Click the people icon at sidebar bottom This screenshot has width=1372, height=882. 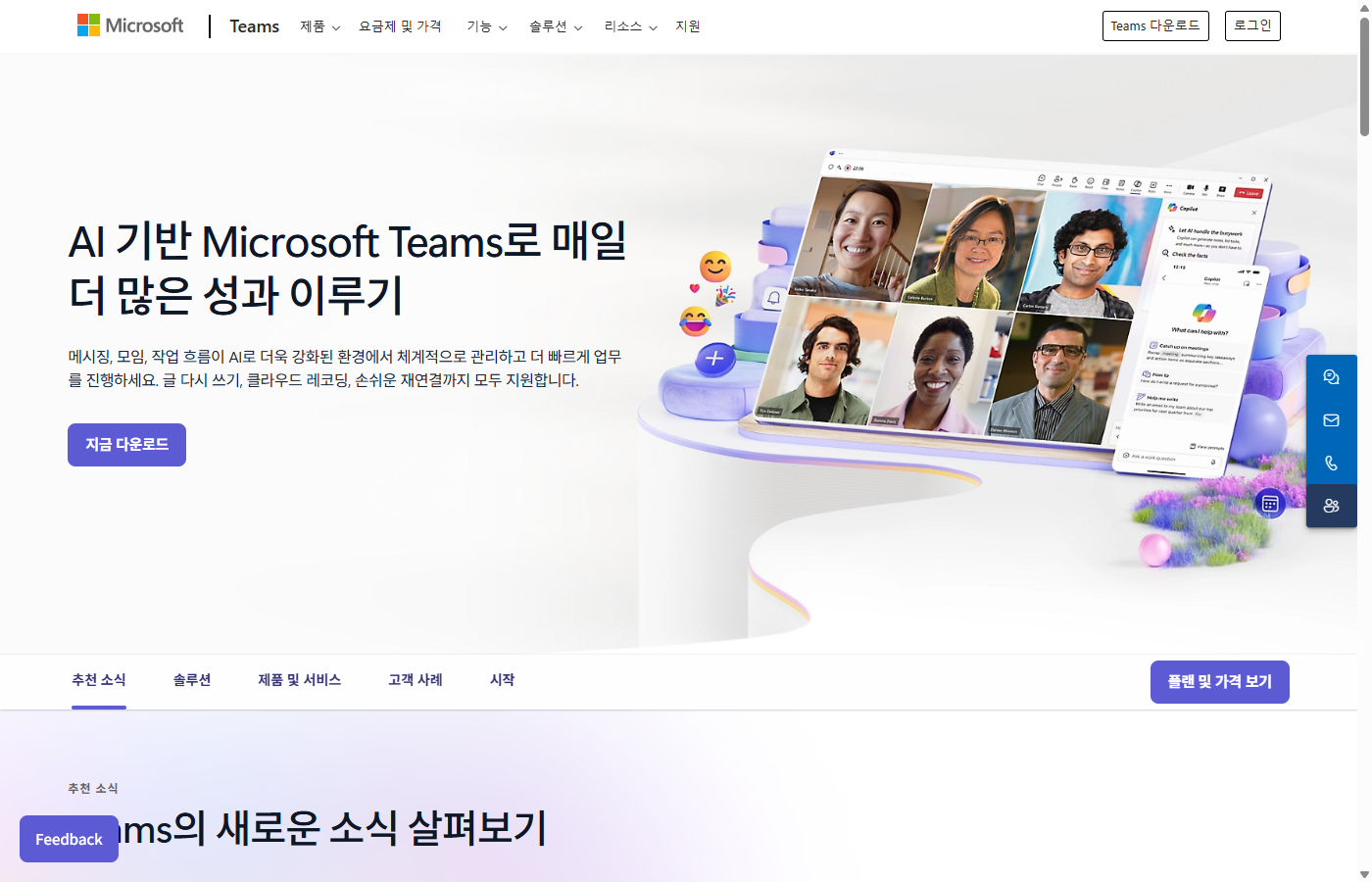[1331, 505]
